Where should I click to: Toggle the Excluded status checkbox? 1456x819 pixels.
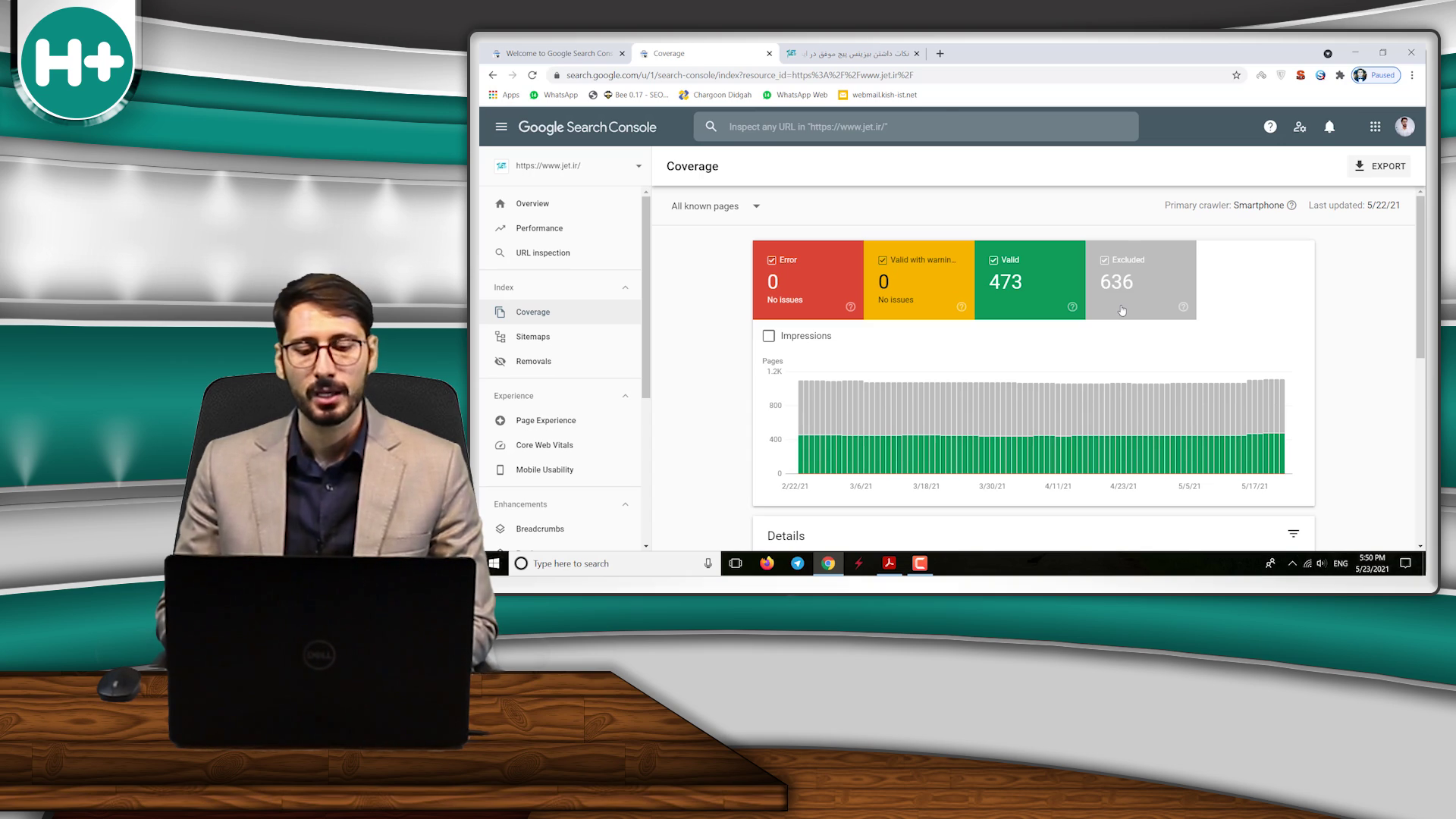[x=1104, y=260]
